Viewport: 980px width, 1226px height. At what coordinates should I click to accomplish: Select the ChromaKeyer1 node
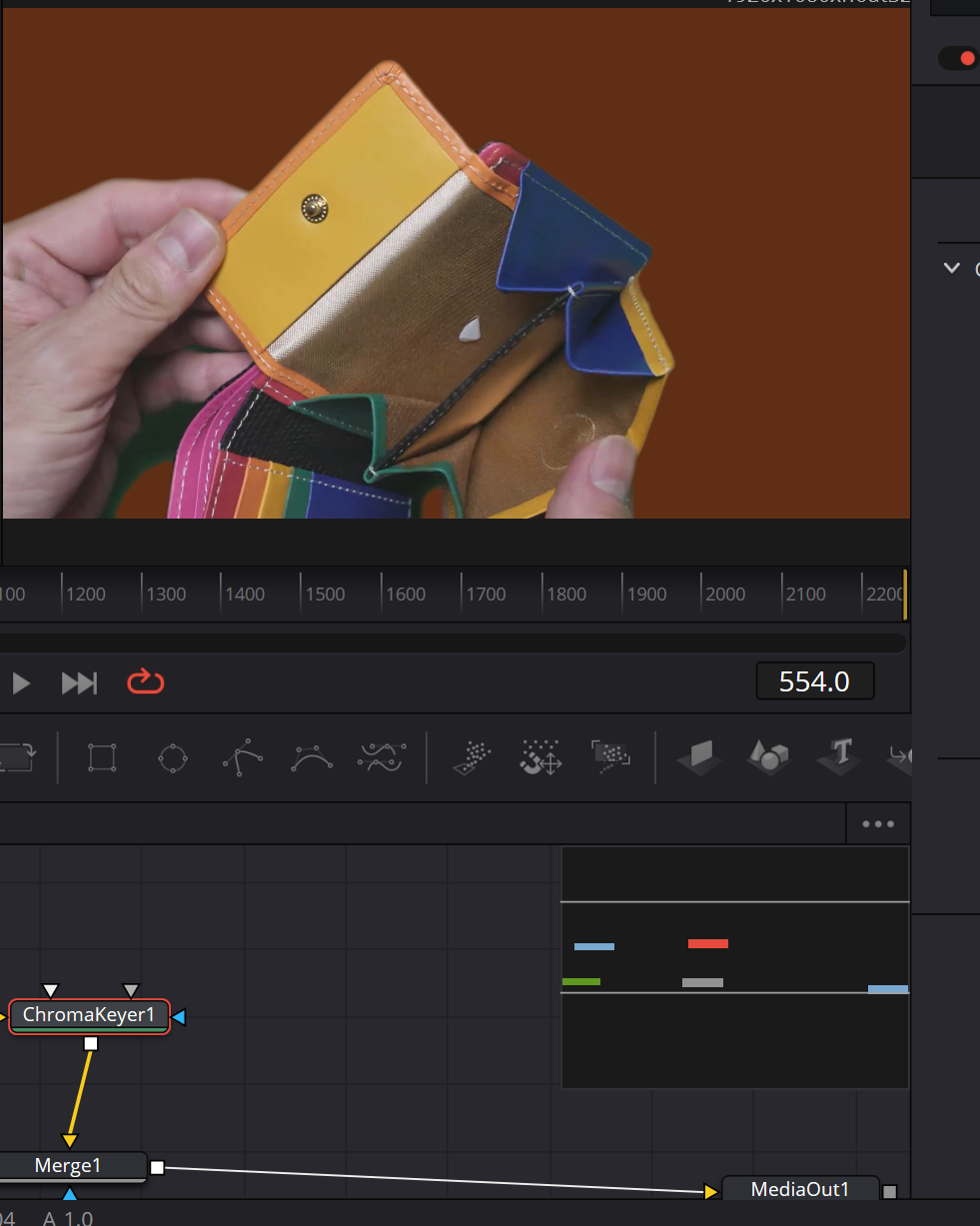pos(90,1016)
